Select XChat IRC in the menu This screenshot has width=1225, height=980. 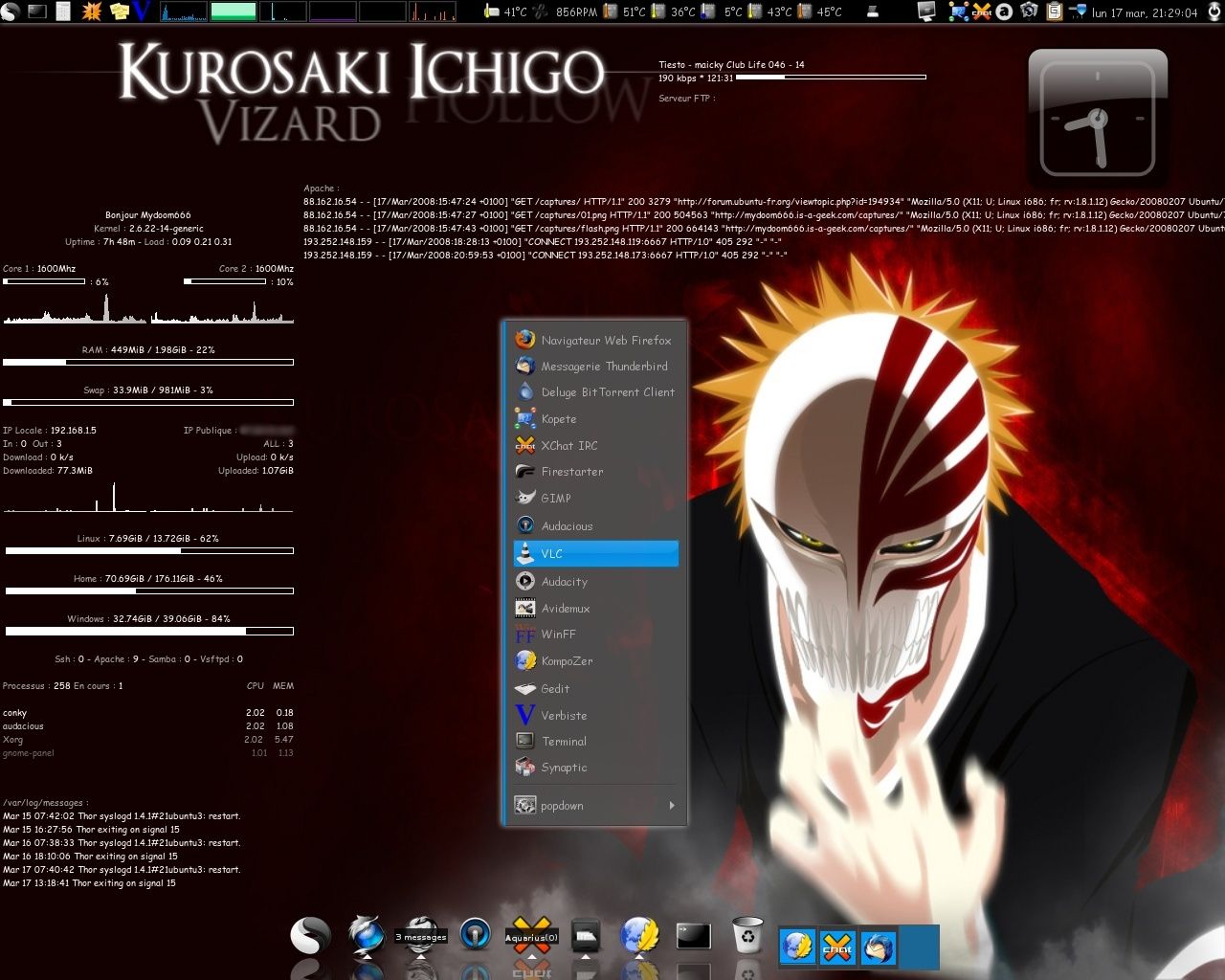pos(595,445)
